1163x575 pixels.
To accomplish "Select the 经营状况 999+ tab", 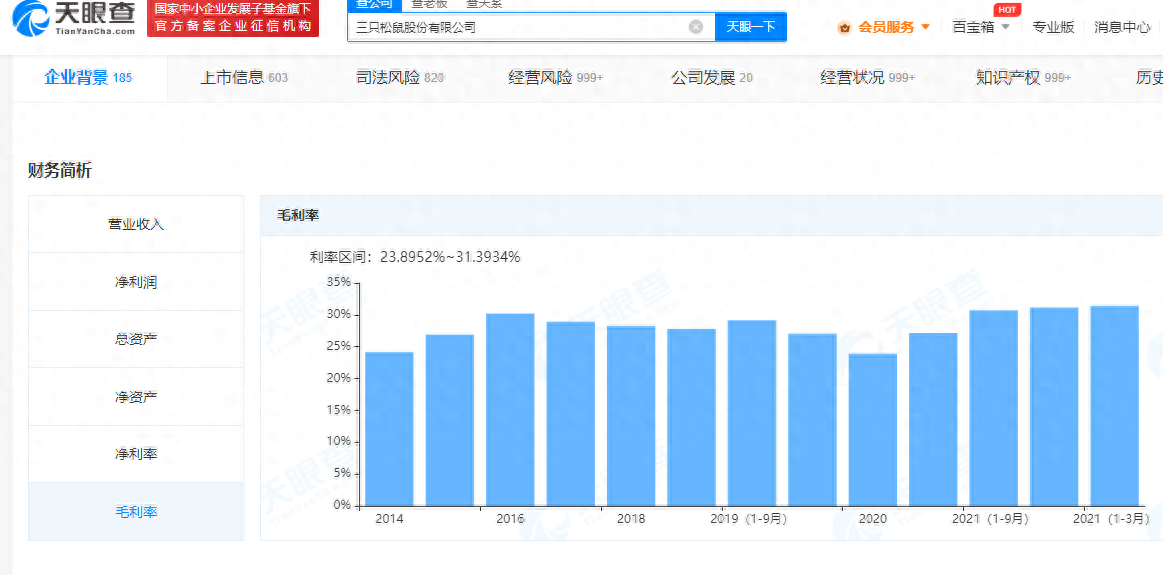I will click(x=868, y=78).
